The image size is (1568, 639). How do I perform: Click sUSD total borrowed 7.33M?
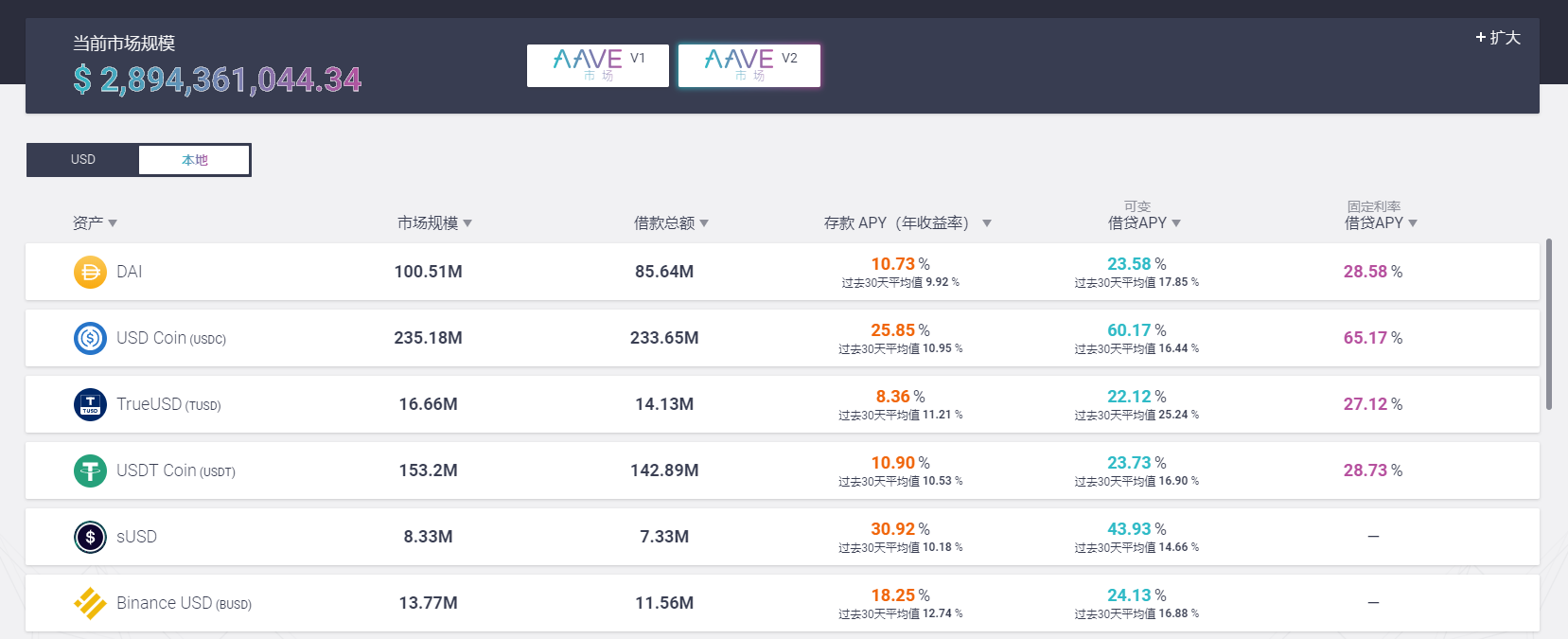click(664, 537)
